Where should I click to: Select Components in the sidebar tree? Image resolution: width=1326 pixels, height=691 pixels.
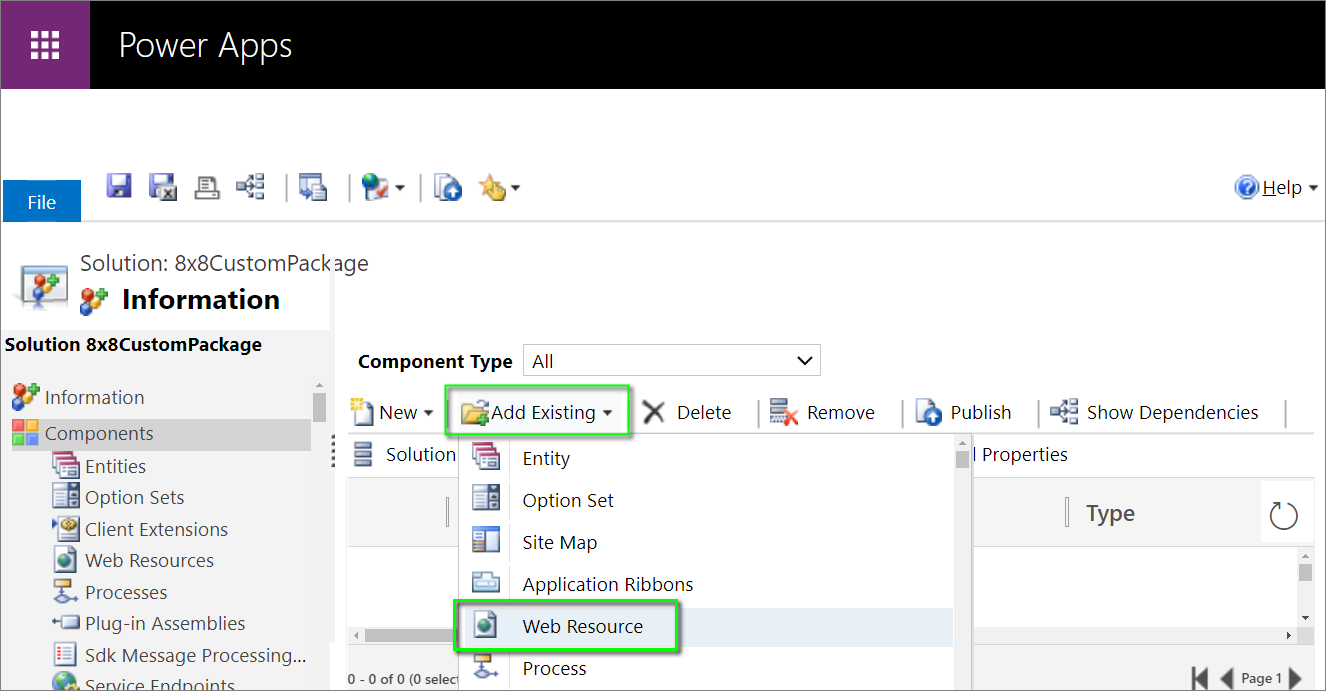(x=160, y=434)
